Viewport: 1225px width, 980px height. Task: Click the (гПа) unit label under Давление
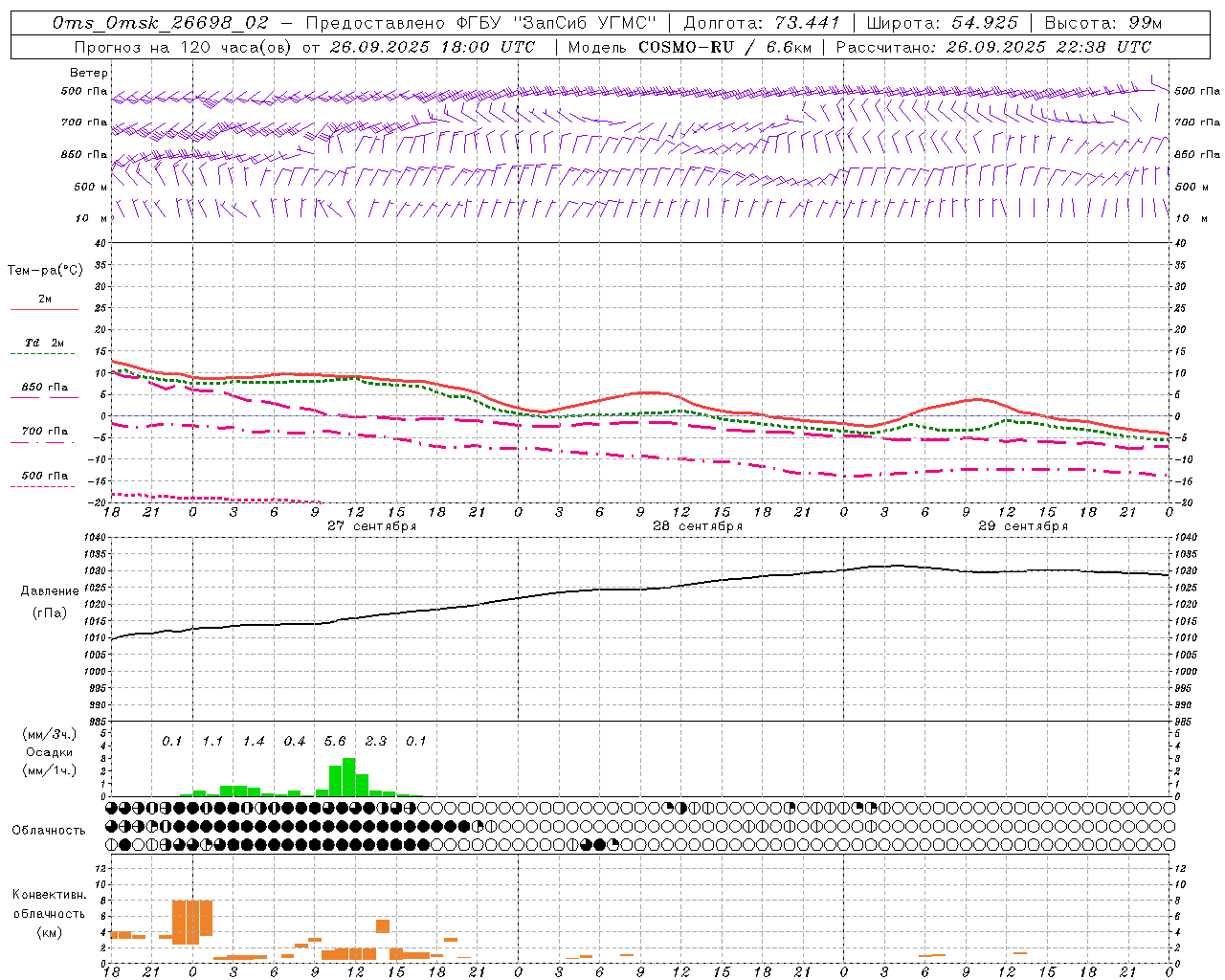point(50,613)
